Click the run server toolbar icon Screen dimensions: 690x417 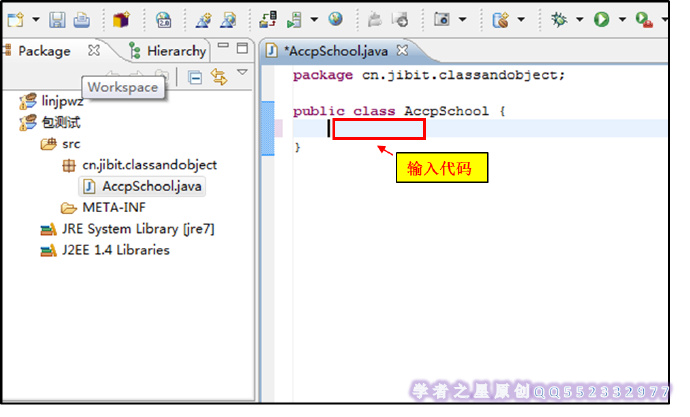pyautogui.click(x=294, y=20)
